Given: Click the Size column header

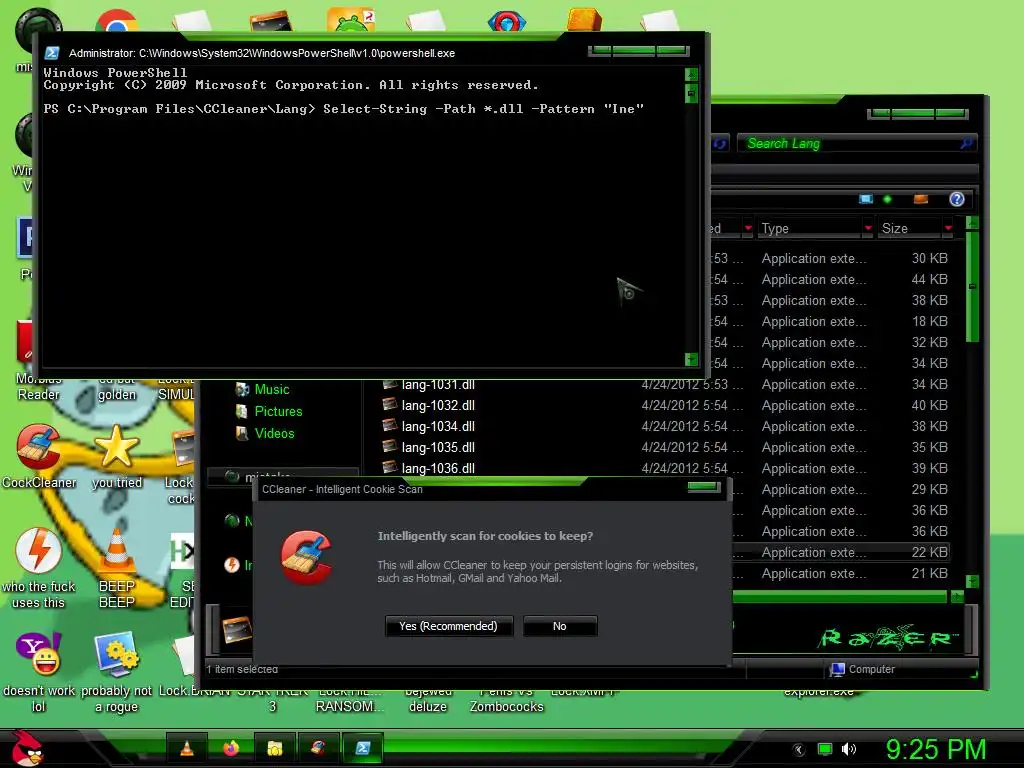Looking at the screenshot, I should 910,228.
